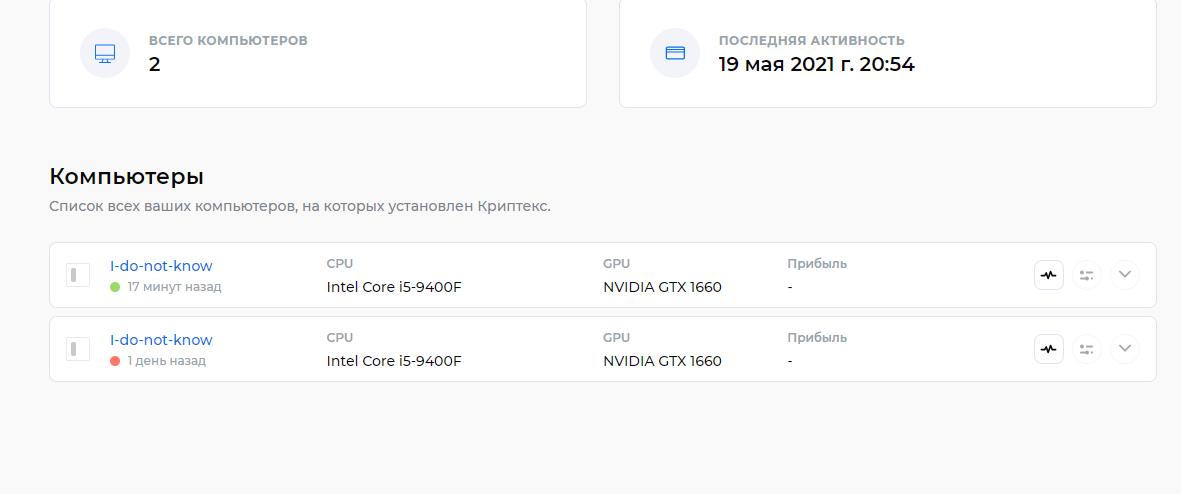
Task: Click the Компьютеры section heading
Action: (x=127, y=176)
